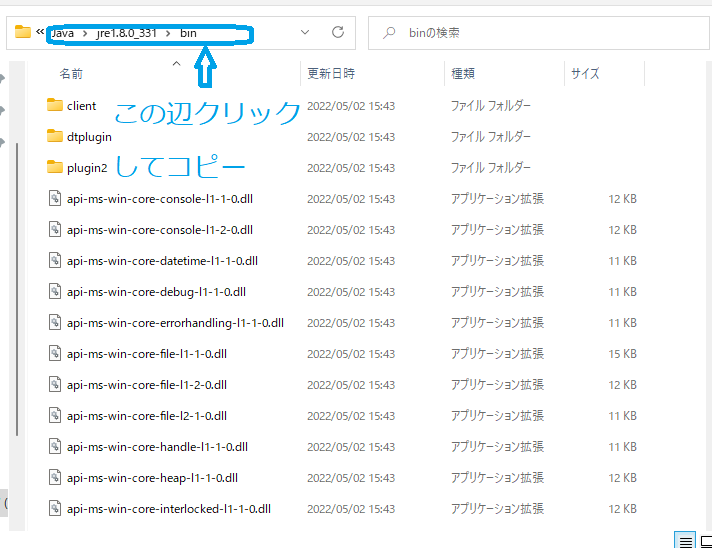Open the arrow after jre1.8.0_331 in path
Image resolution: width=712 pixels, height=548 pixels.
(168, 34)
